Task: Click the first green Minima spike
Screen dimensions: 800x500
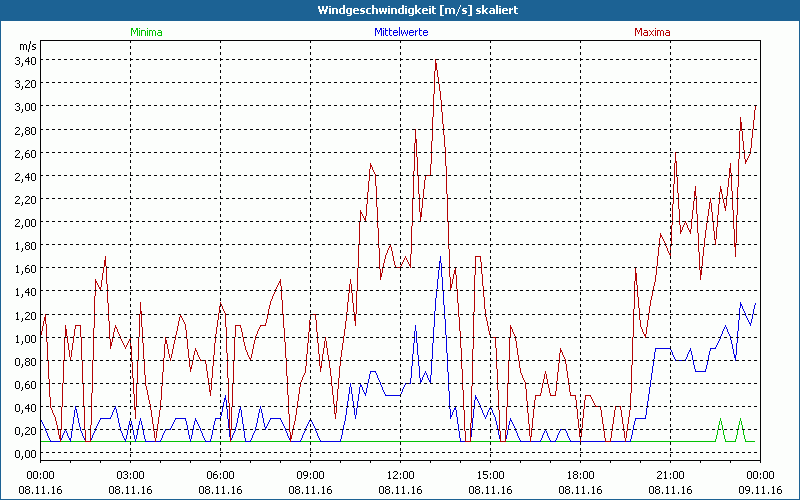Action: tap(719, 420)
